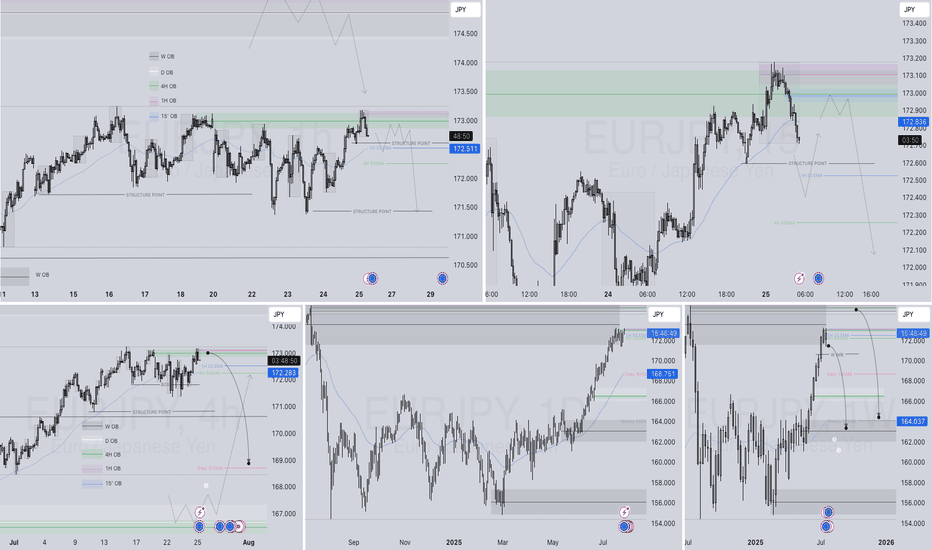932x550 pixels.
Task: Select the D OB legend entry on 1h chart
Action: click(x=161, y=73)
